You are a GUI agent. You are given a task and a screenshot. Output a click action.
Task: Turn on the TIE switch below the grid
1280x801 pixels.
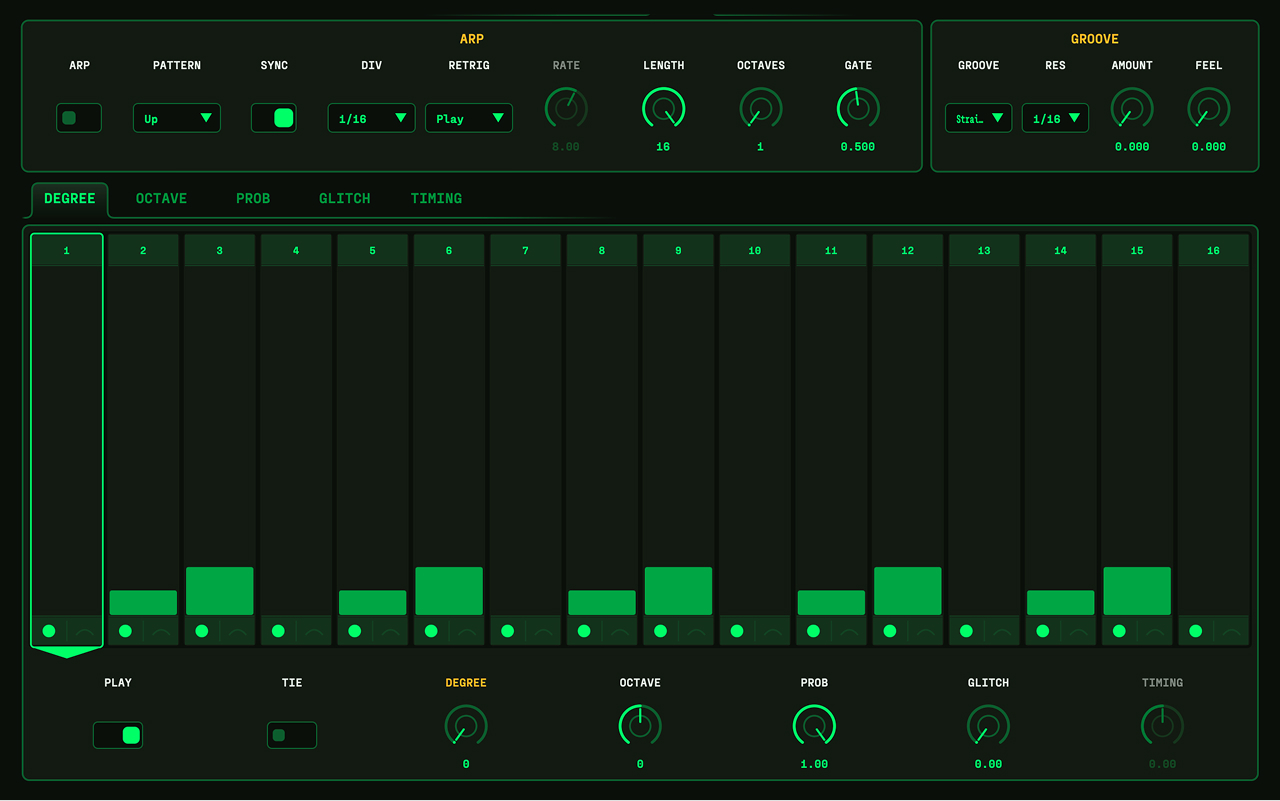pyautogui.click(x=292, y=735)
